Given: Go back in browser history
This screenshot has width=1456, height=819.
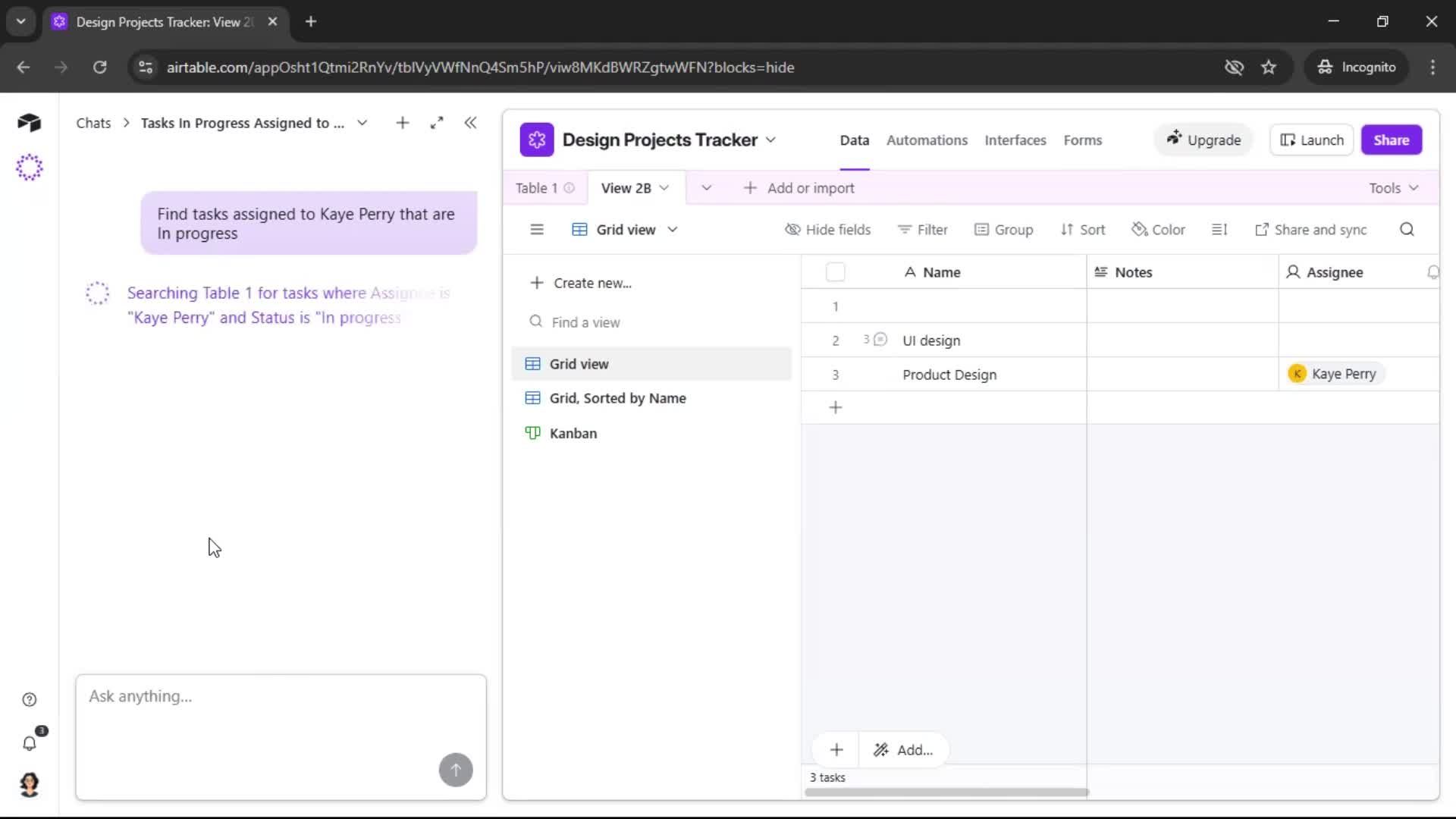Looking at the screenshot, I should pos(24,67).
